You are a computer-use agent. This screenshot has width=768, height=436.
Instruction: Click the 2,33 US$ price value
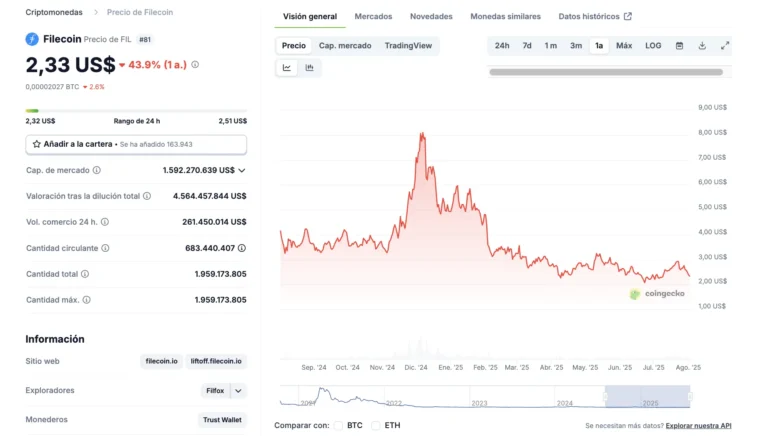[x=70, y=65]
